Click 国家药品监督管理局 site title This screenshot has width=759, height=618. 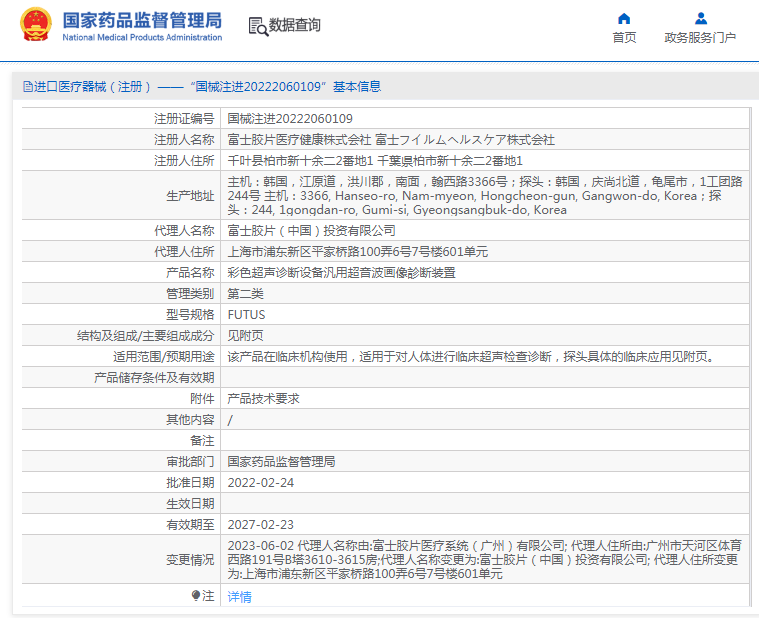tap(142, 20)
